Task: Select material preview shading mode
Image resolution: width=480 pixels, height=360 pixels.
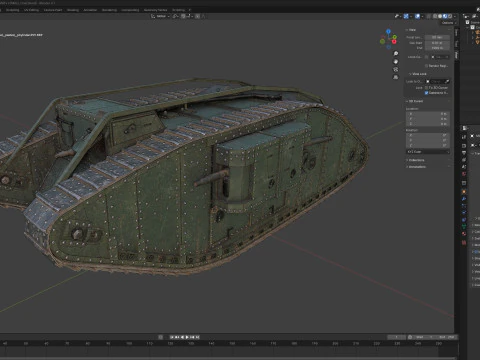Action: [x=445, y=16]
